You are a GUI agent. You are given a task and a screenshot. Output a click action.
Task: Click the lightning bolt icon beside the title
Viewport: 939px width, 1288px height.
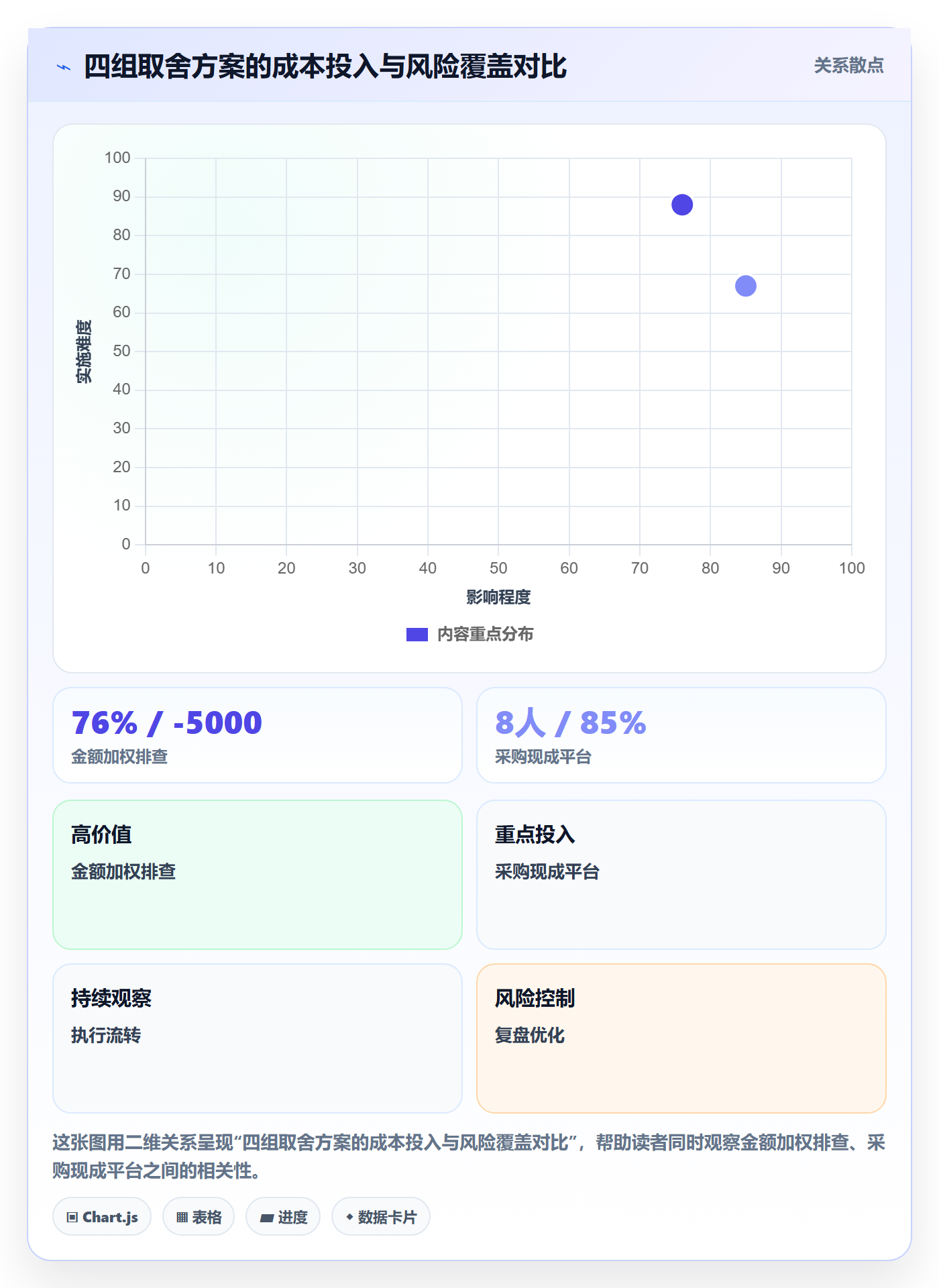pyautogui.click(x=64, y=67)
